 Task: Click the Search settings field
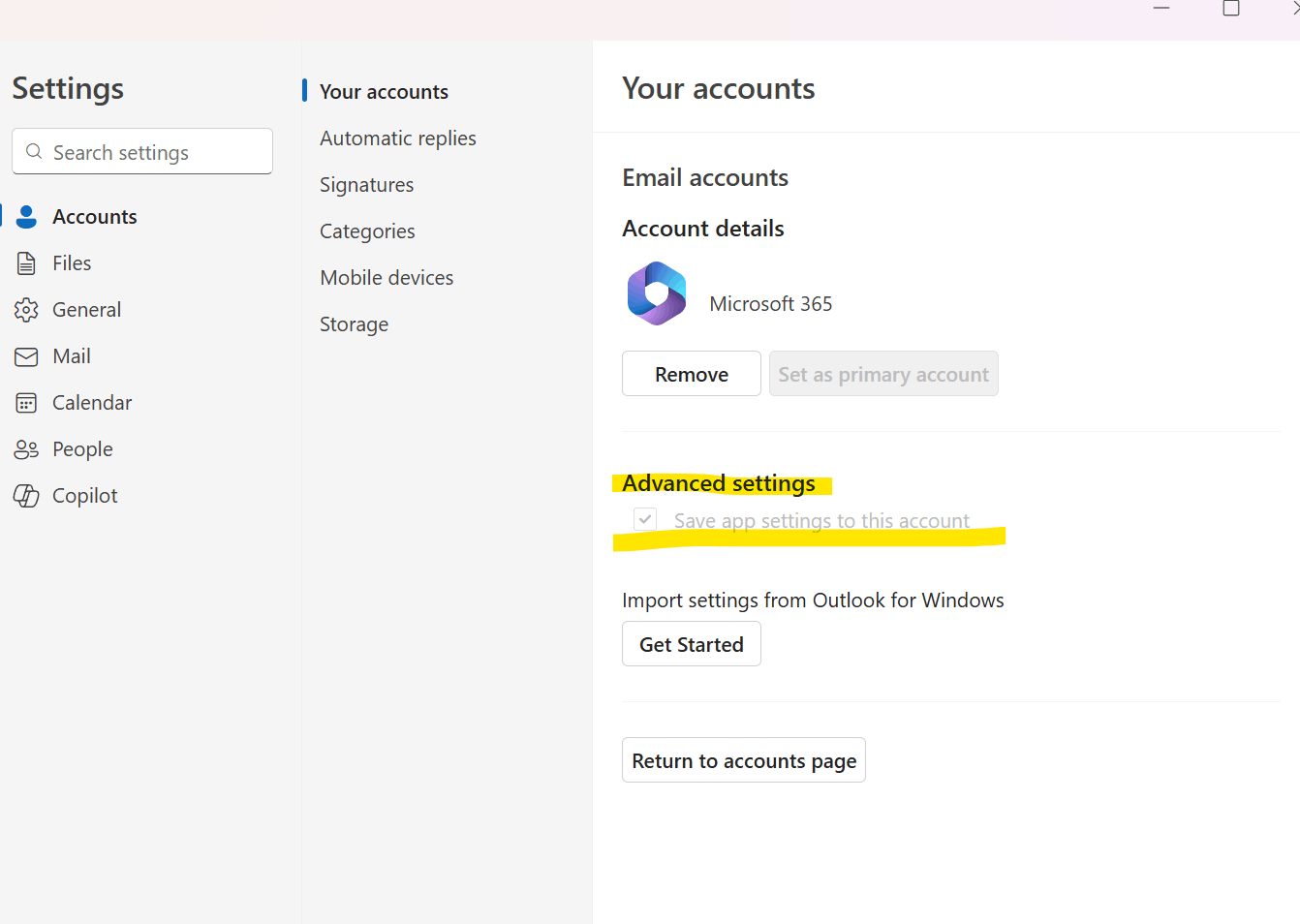141,151
